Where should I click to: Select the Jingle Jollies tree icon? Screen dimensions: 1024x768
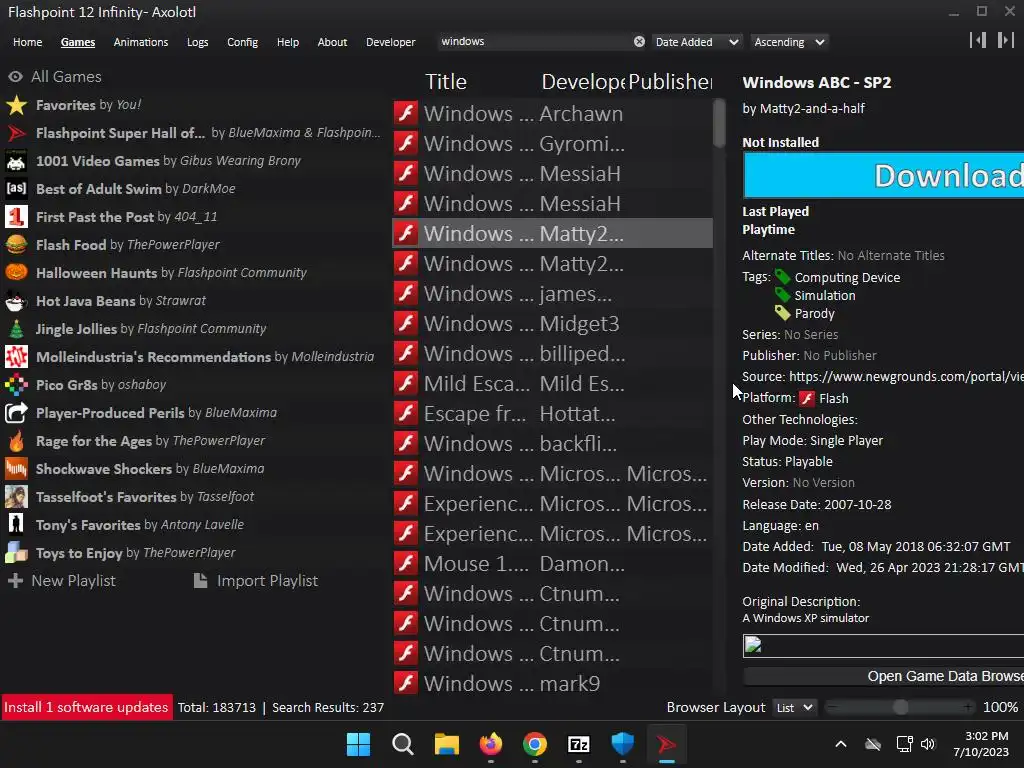16,329
